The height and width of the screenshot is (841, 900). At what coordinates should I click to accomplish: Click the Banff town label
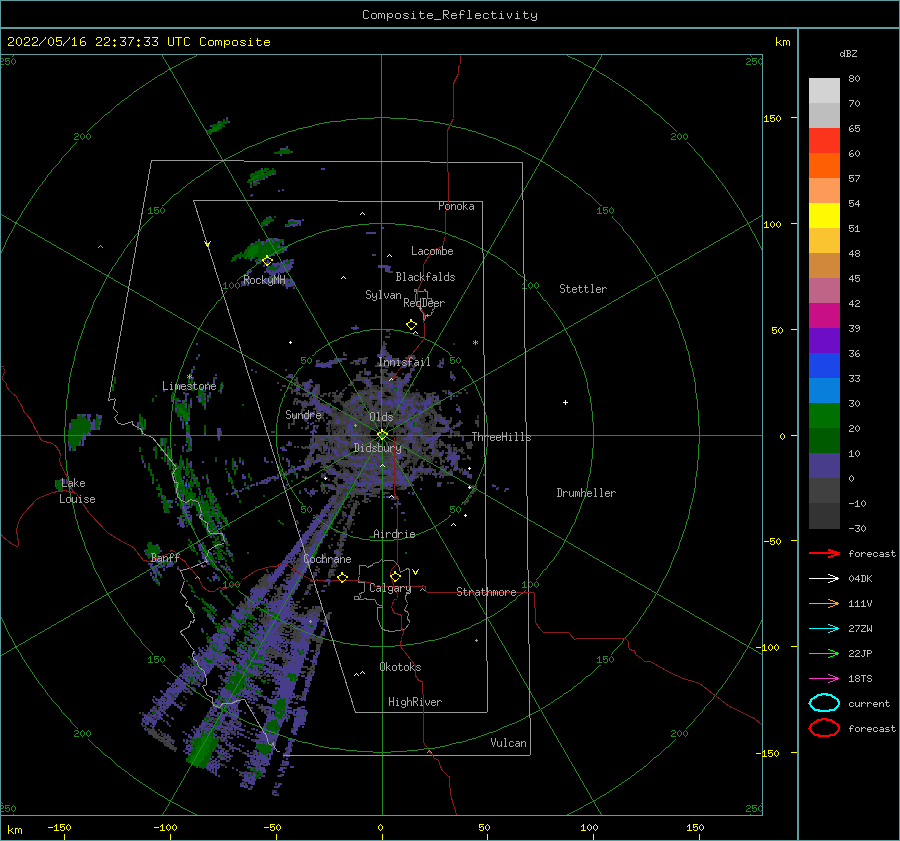(165, 558)
